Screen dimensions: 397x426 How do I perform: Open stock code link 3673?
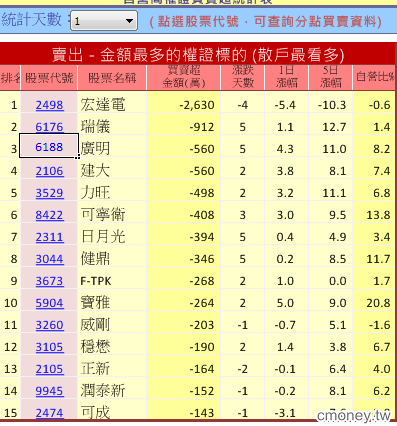tap(49, 281)
